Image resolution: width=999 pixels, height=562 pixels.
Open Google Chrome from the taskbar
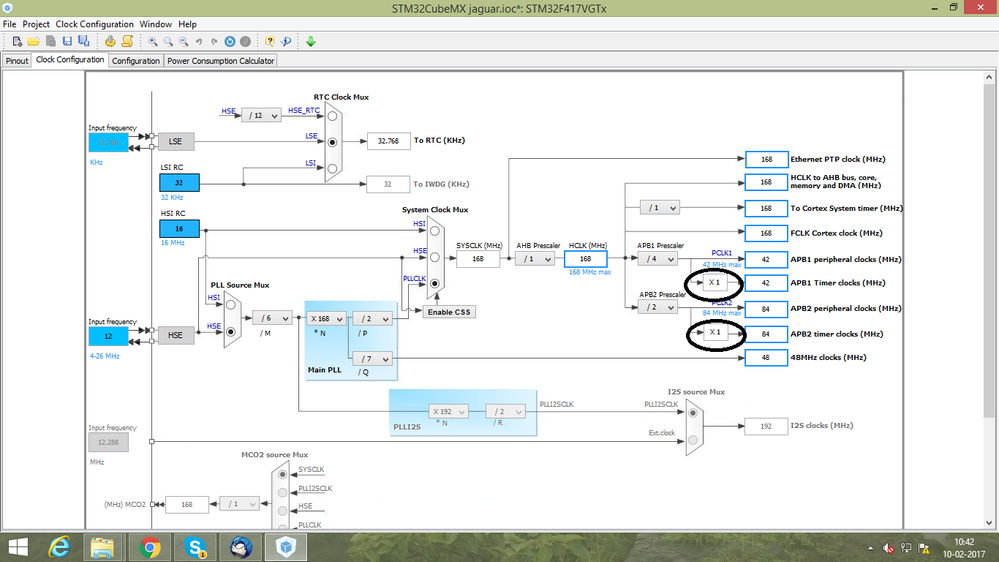click(150, 547)
